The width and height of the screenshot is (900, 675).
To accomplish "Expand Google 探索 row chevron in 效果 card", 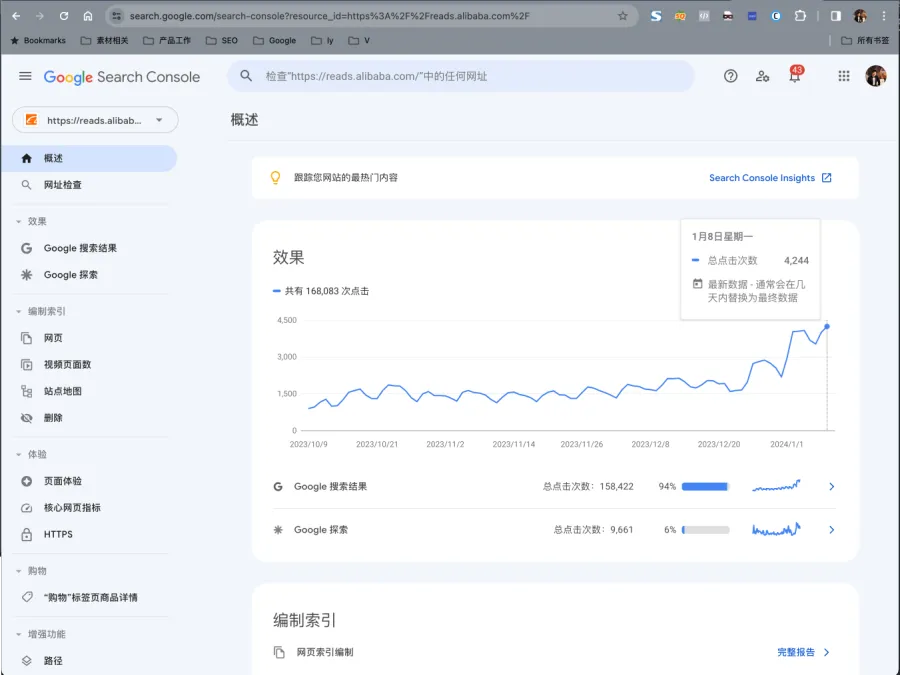I will pyautogui.click(x=831, y=530).
